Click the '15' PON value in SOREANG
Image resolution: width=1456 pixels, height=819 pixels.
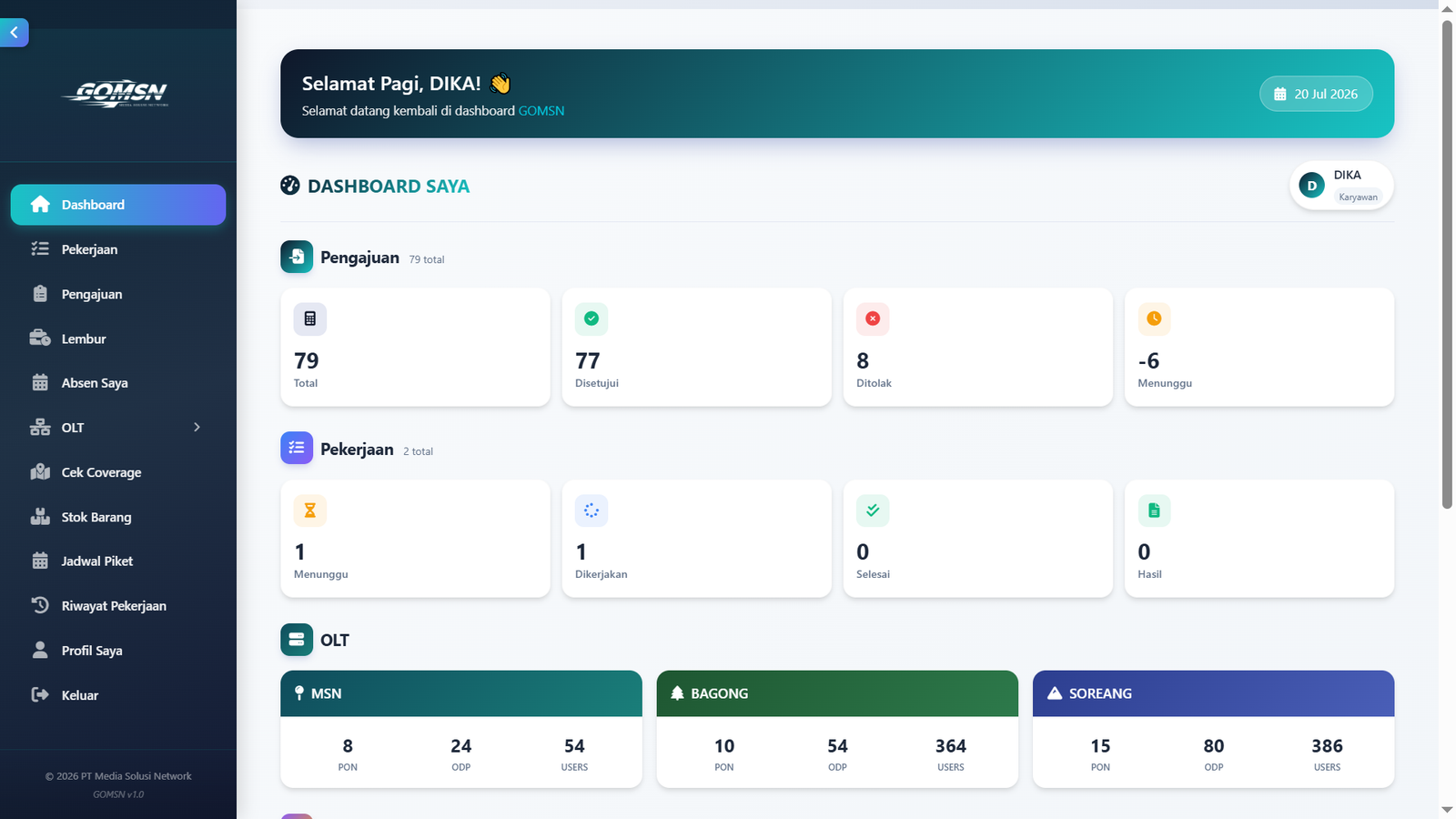pos(1100,746)
